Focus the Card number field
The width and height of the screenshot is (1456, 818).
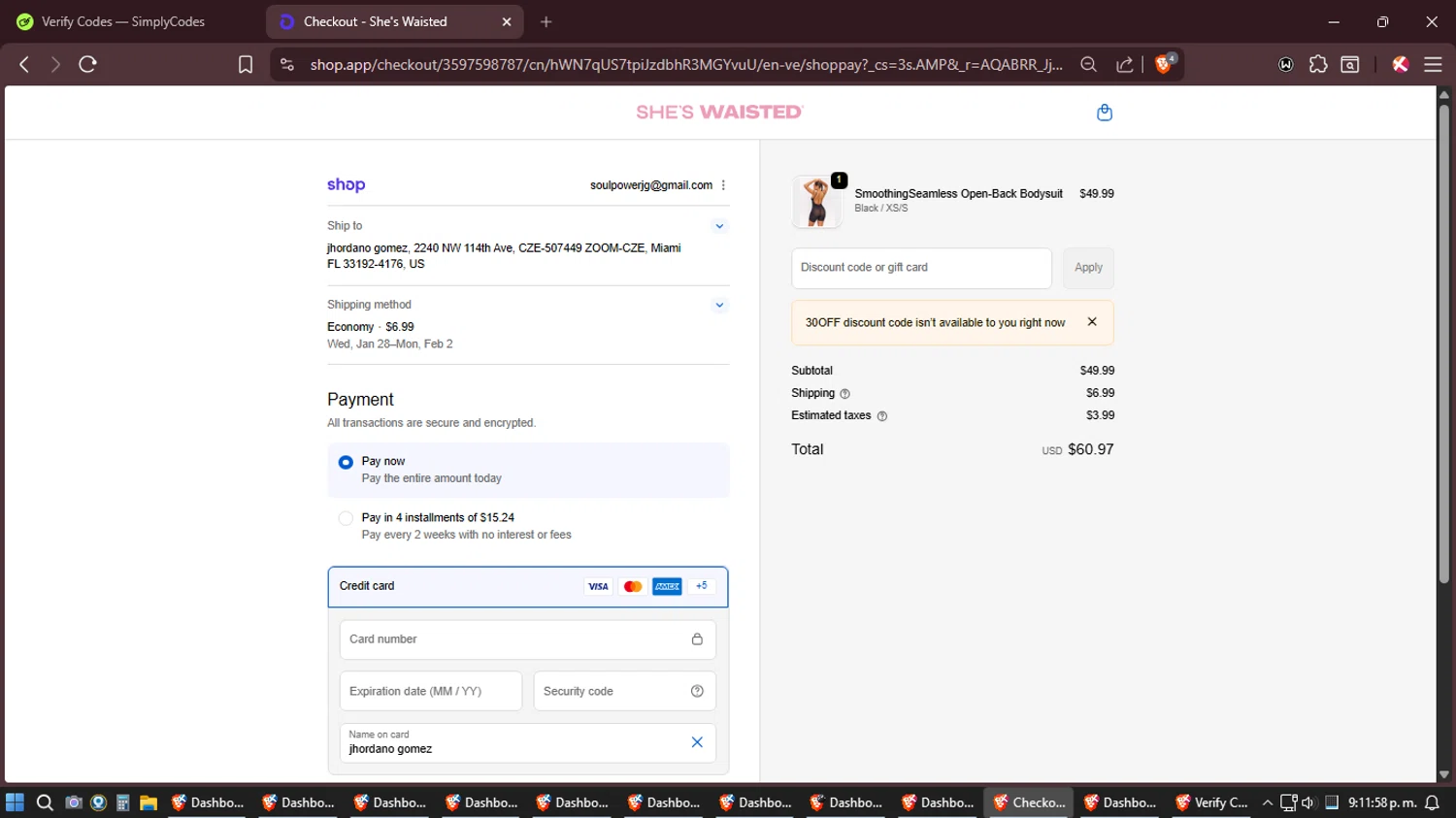(528, 639)
